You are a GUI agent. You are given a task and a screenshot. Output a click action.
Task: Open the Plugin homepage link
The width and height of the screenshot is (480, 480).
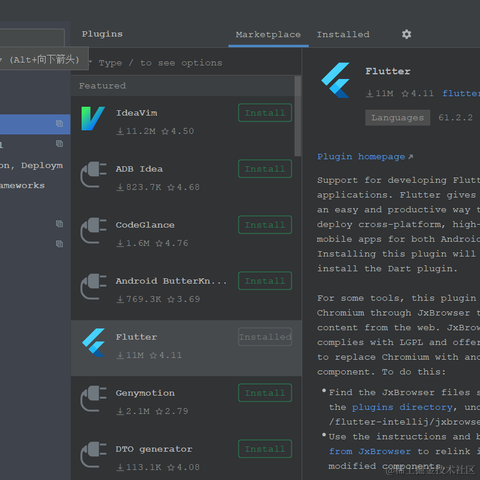coord(361,156)
